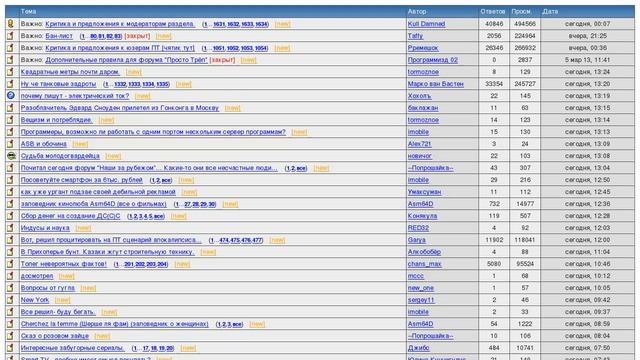Go to page 1335 of 'Ну че танковые задроты'
The image size is (640, 360).
[x=162, y=84]
